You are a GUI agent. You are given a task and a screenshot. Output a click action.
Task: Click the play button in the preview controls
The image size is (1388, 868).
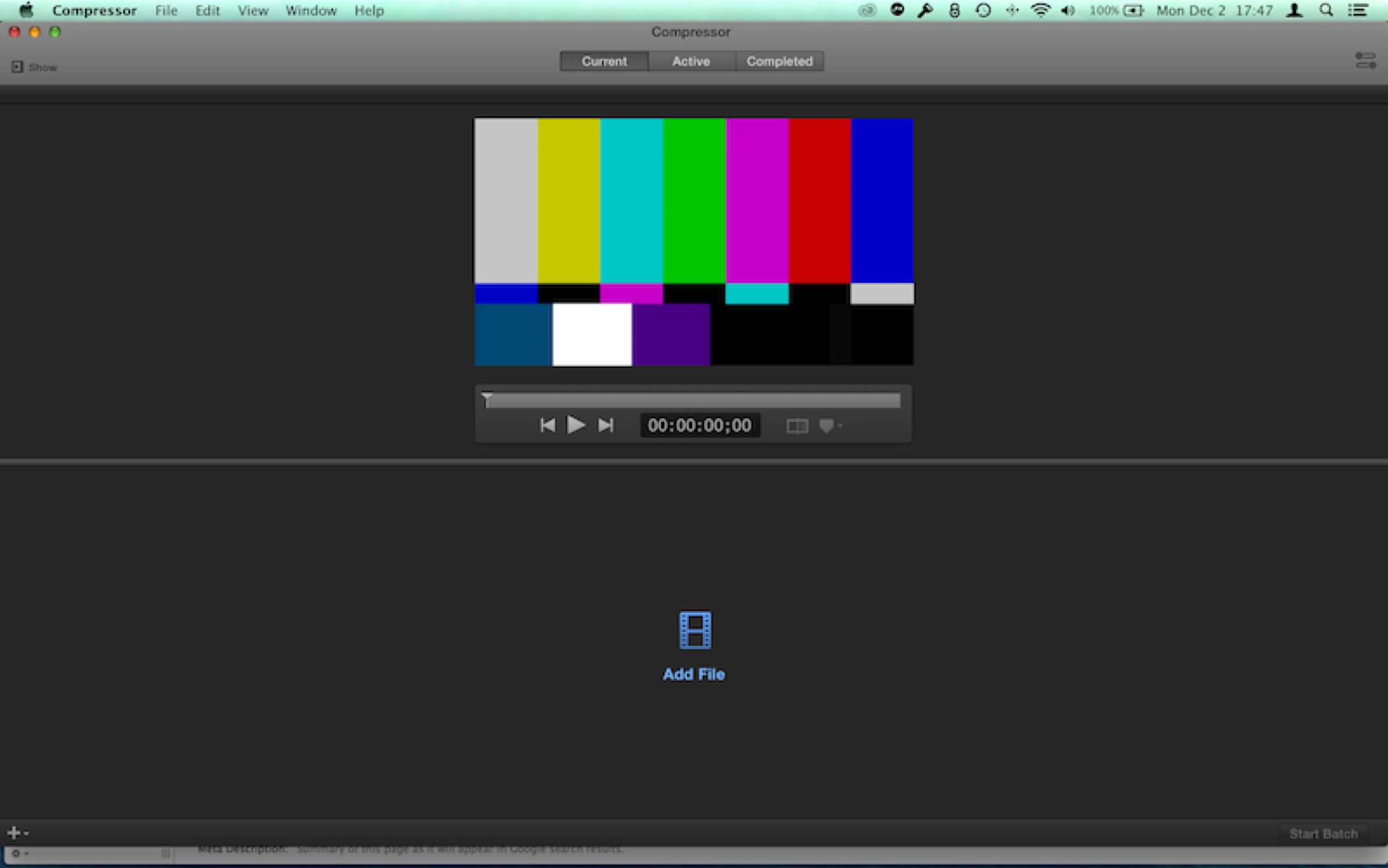coord(575,425)
